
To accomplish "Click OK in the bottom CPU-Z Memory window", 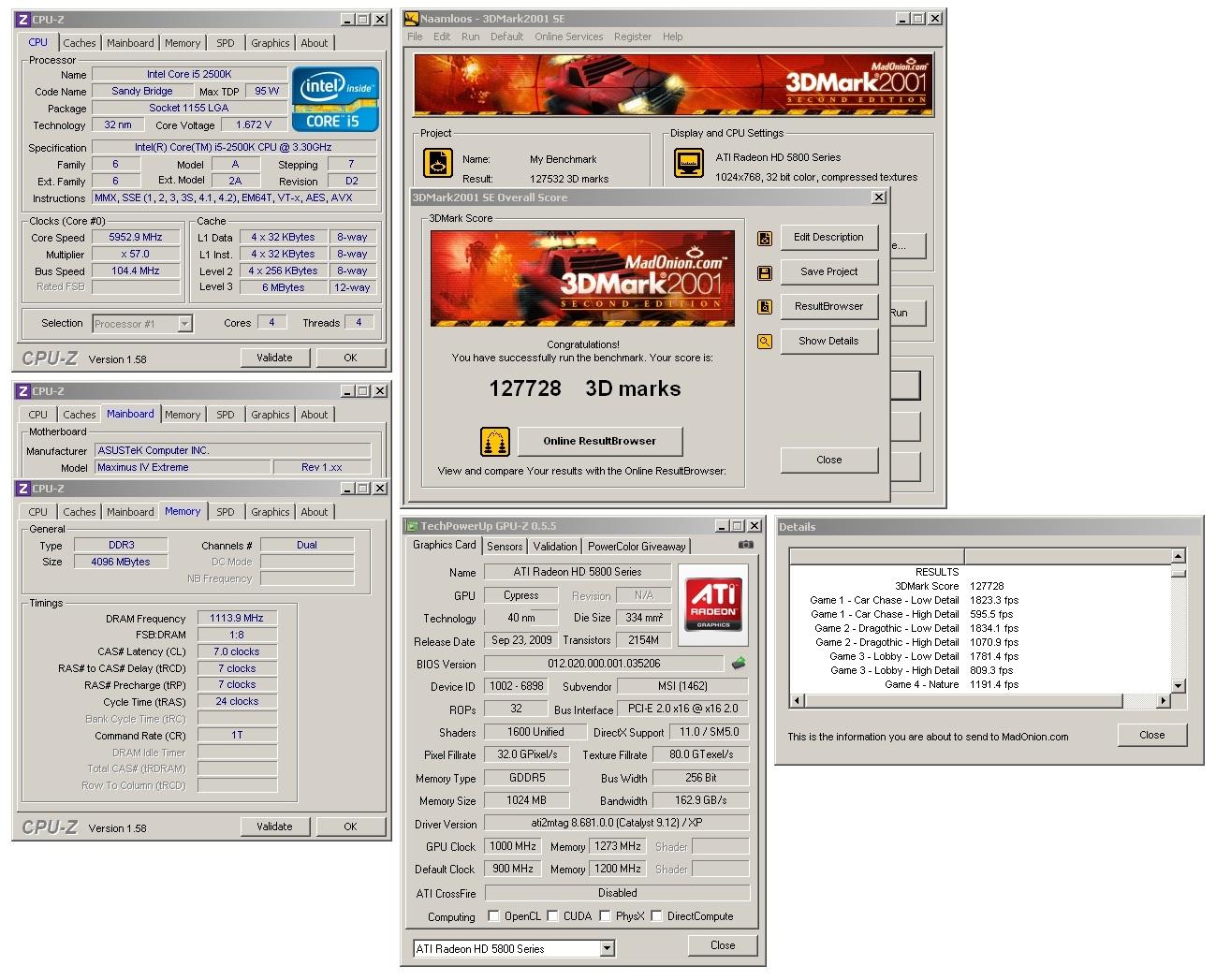I will (x=350, y=827).
